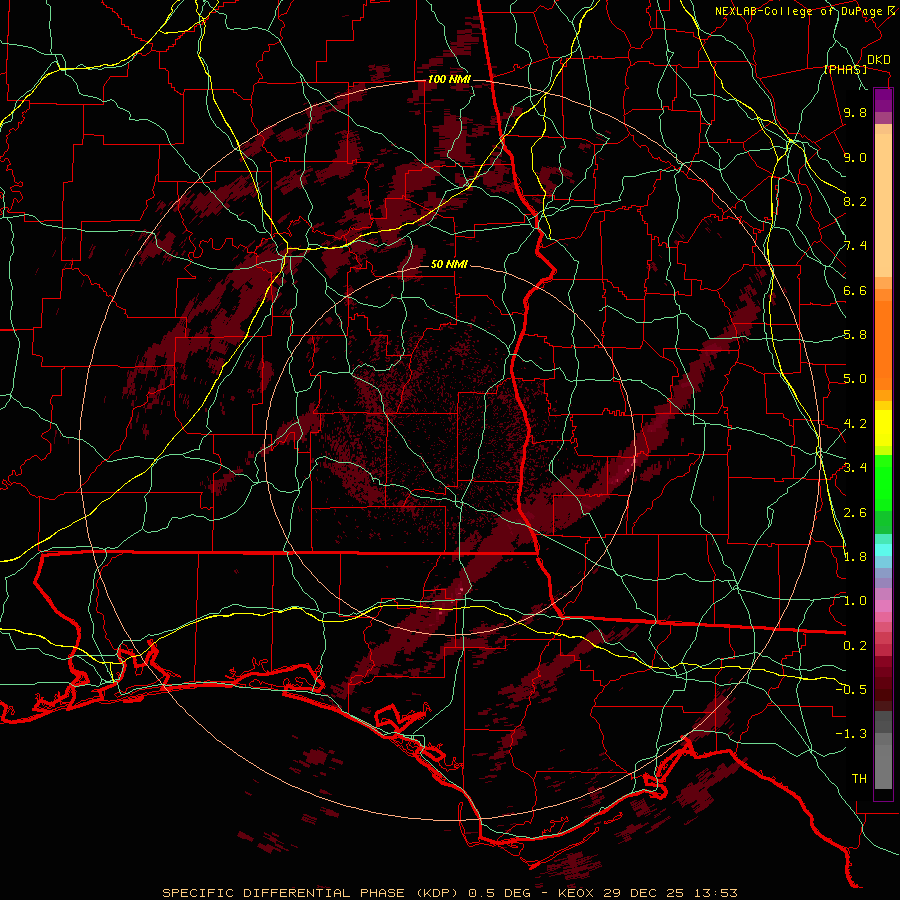Viewport: 900px width, 900px height.
Task: Click the TH threshold label on the scale
Action: pos(859,778)
